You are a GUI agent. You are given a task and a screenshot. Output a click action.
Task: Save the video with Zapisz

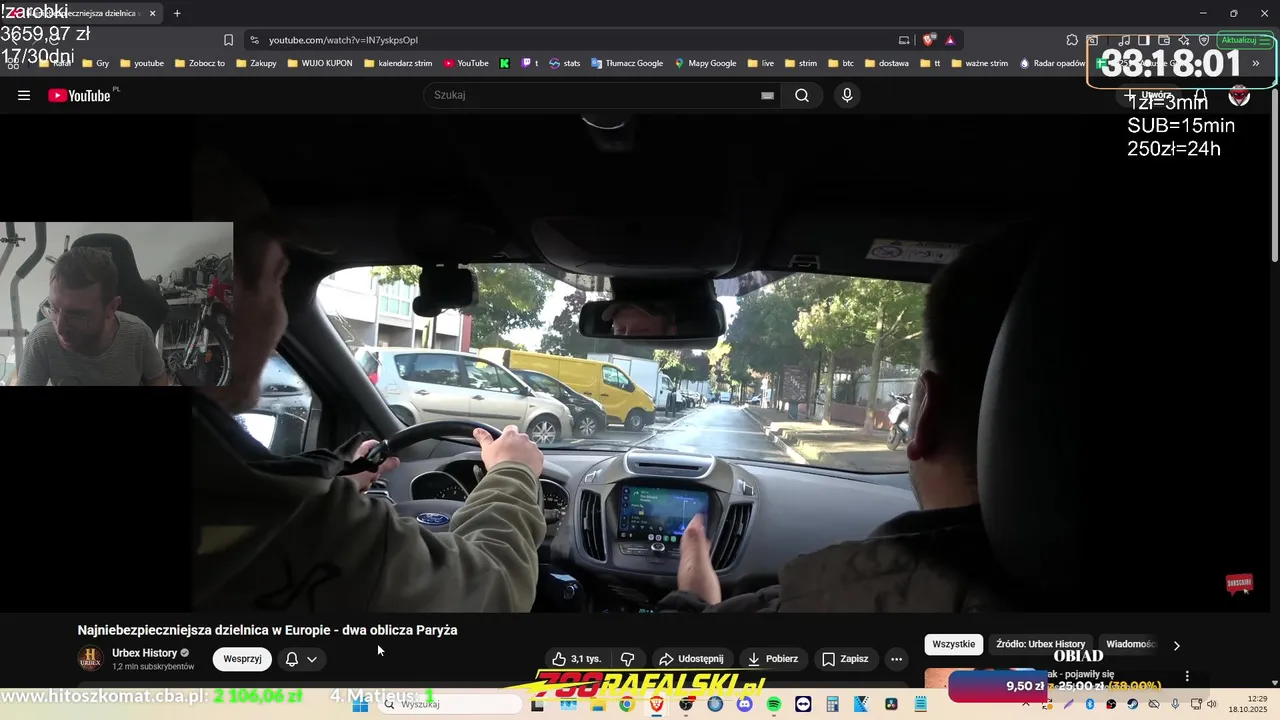point(845,659)
